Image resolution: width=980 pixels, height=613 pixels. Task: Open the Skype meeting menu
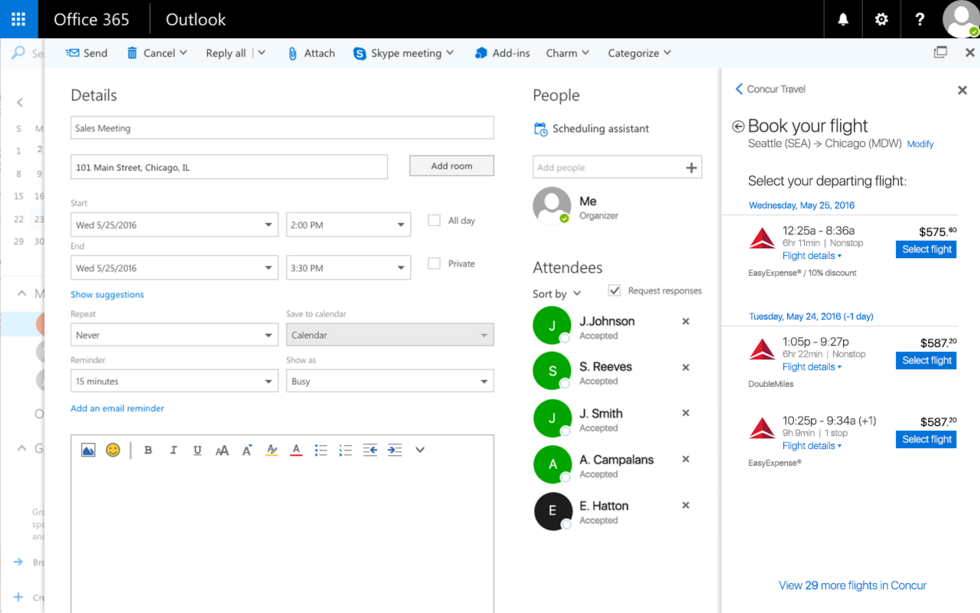click(x=403, y=53)
